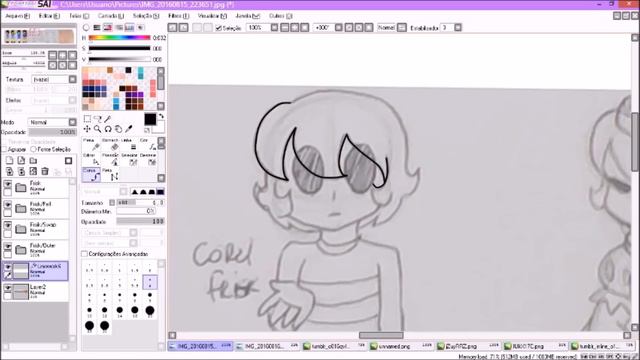The image size is (640, 360).
Task: Create a new normal layer
Action: [9, 160]
